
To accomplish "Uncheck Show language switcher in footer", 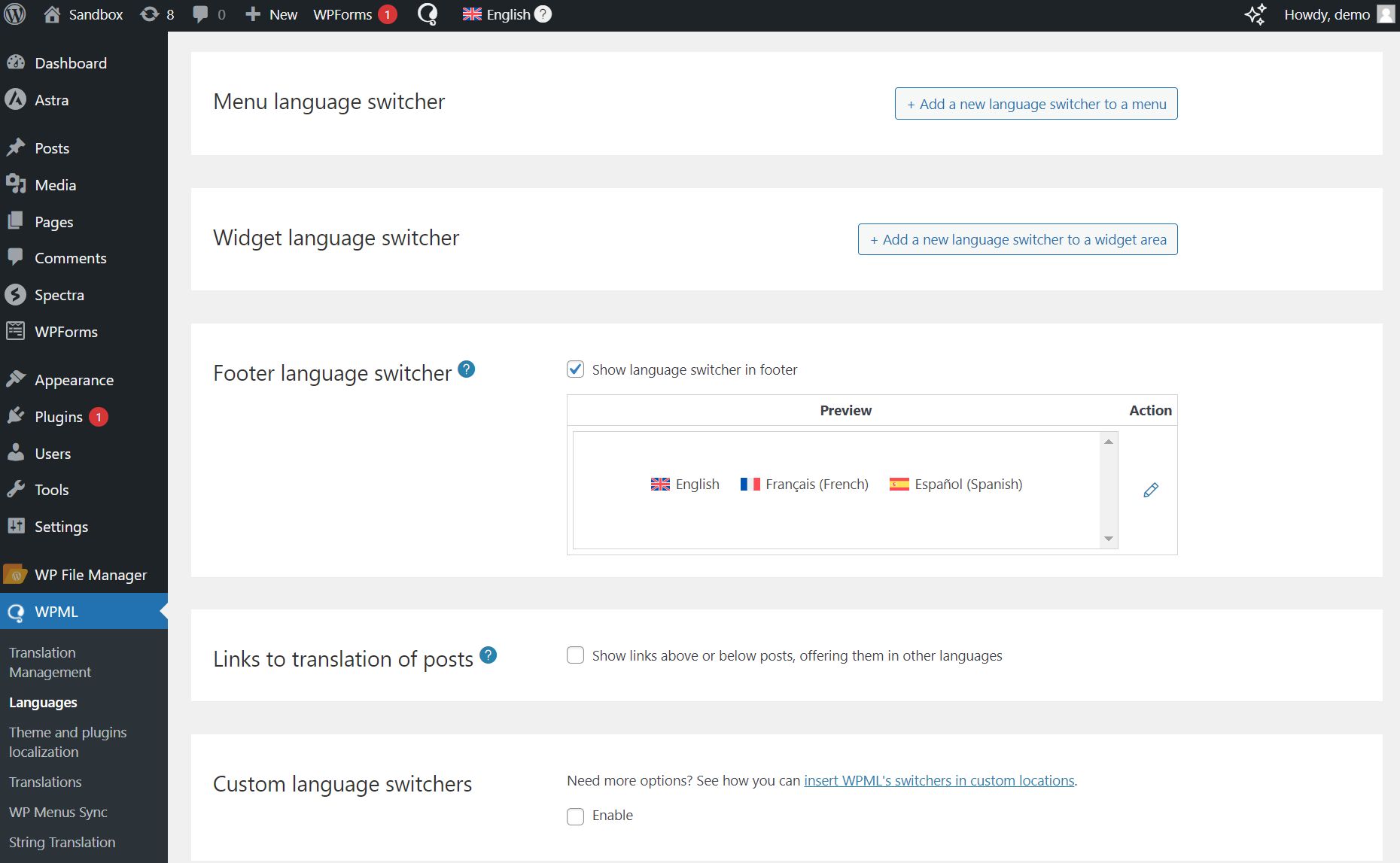I will [576, 369].
